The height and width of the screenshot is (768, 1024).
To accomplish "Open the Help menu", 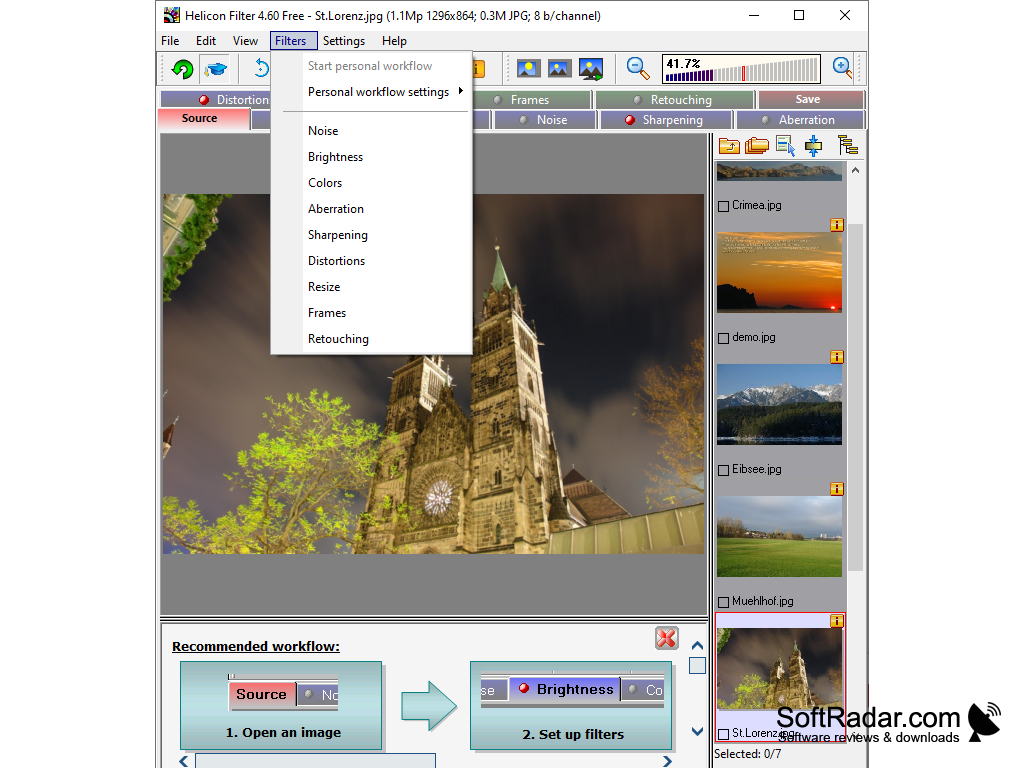I will (x=394, y=40).
